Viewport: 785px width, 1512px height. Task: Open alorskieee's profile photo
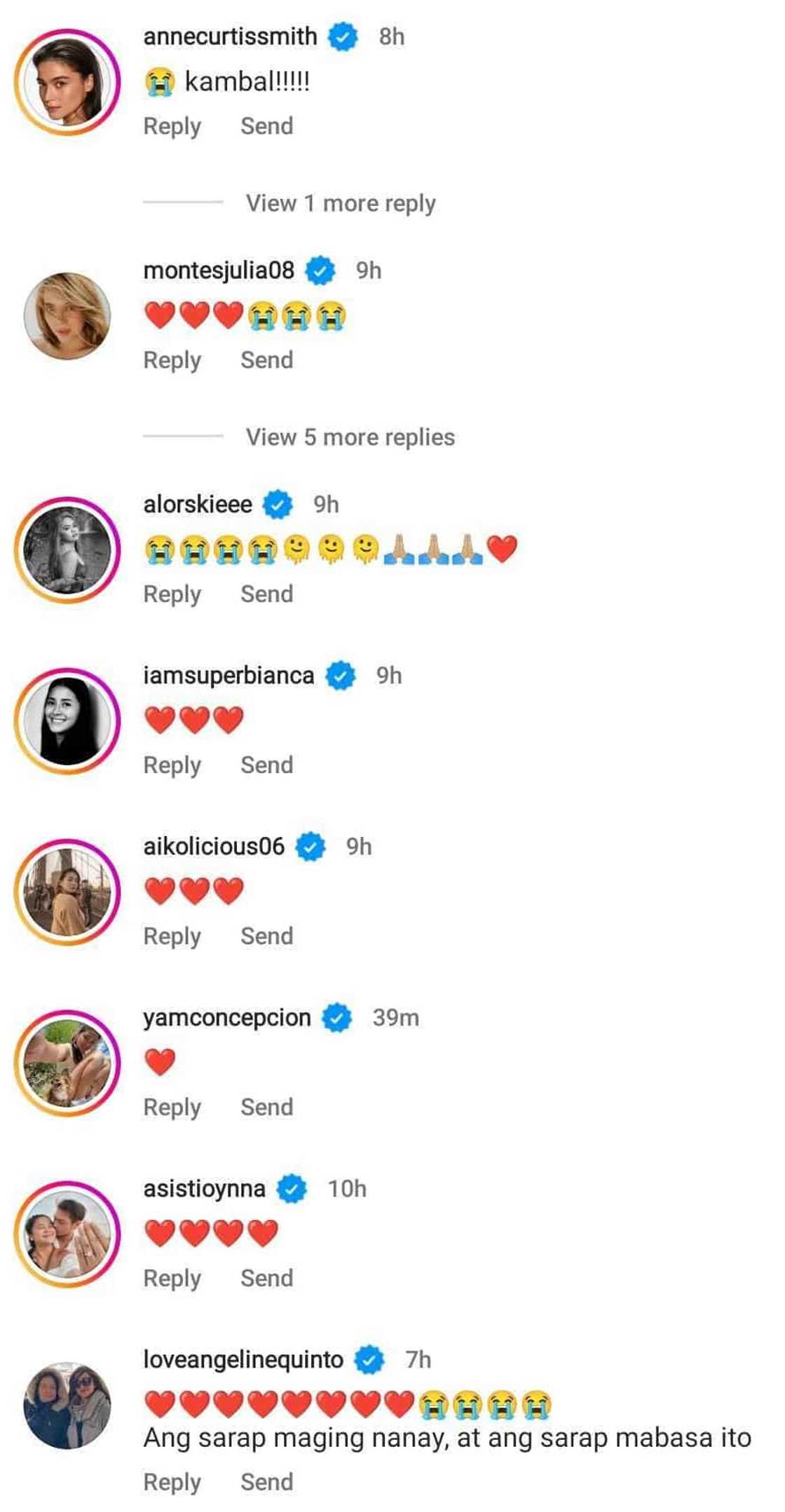(67, 550)
